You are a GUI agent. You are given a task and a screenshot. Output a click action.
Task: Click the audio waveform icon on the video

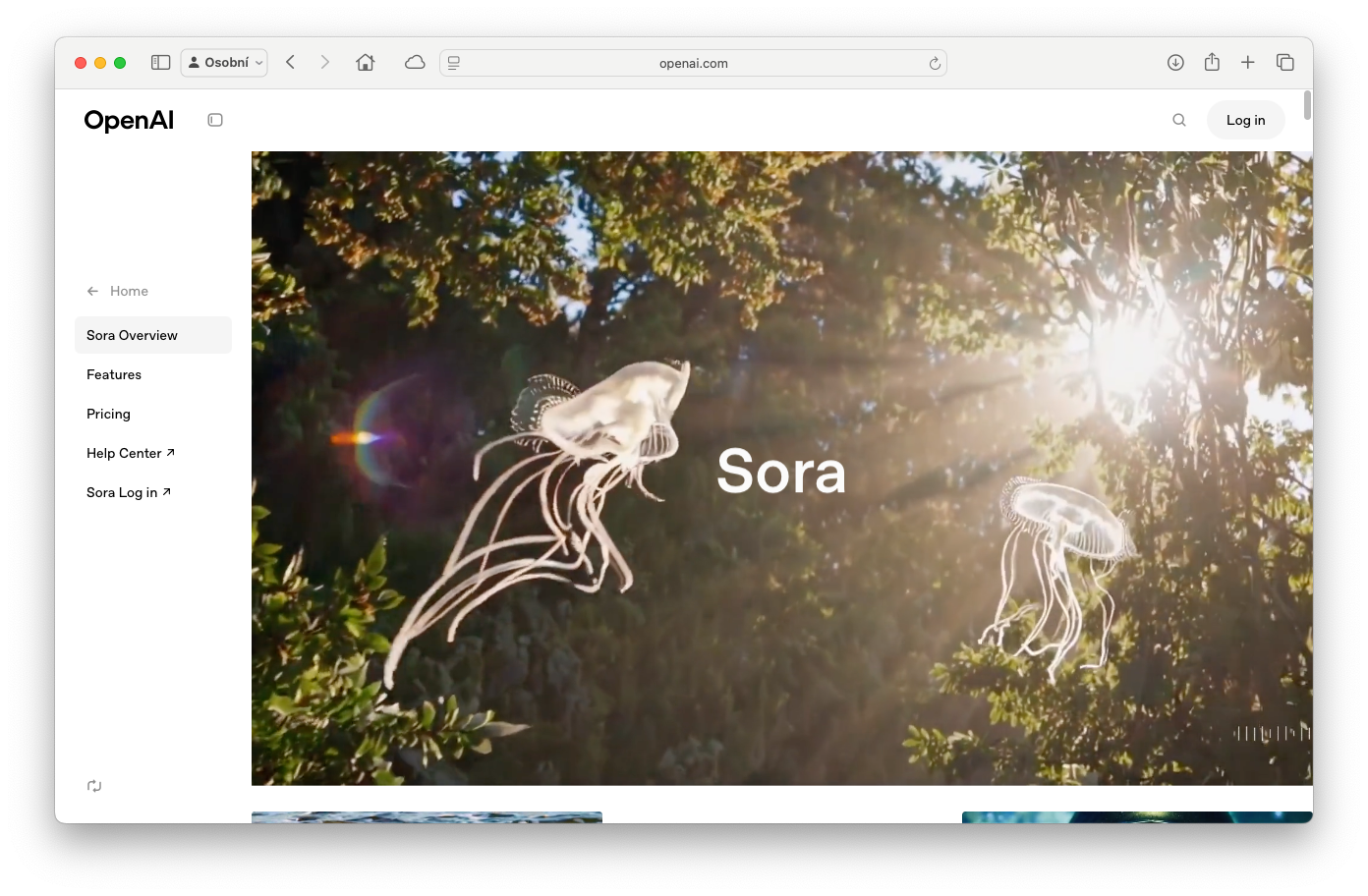1272,733
